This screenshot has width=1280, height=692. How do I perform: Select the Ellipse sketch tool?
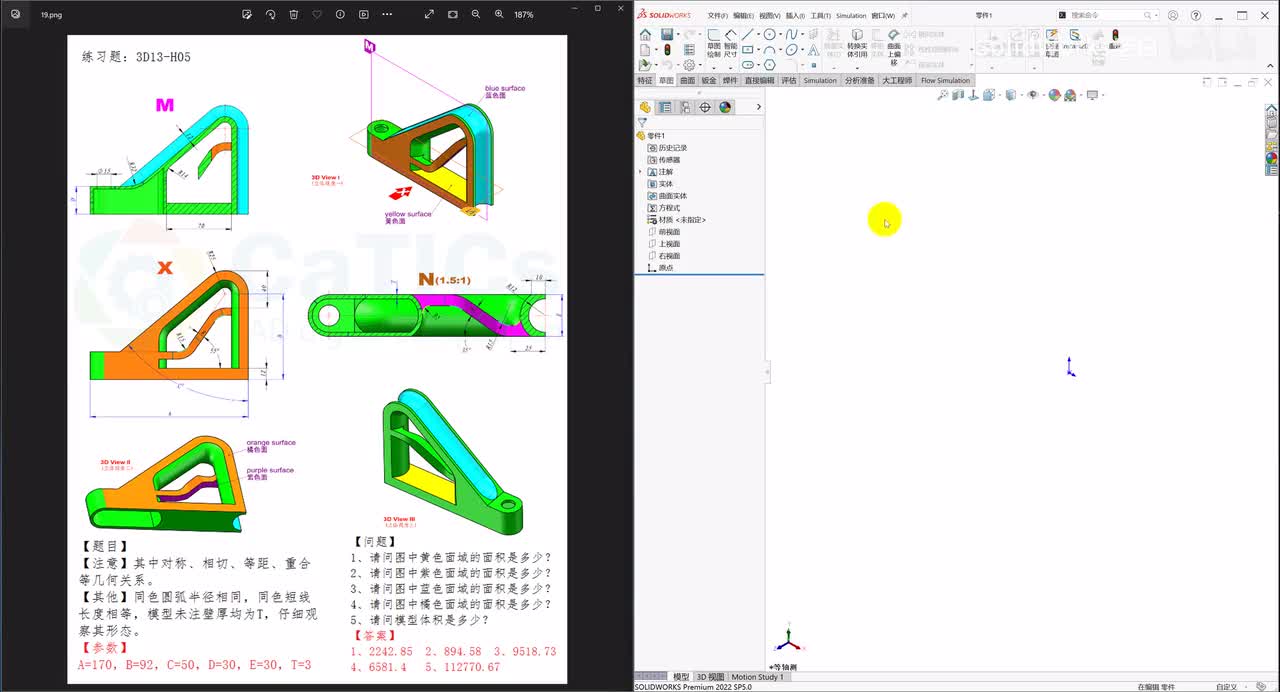pyautogui.click(x=791, y=50)
